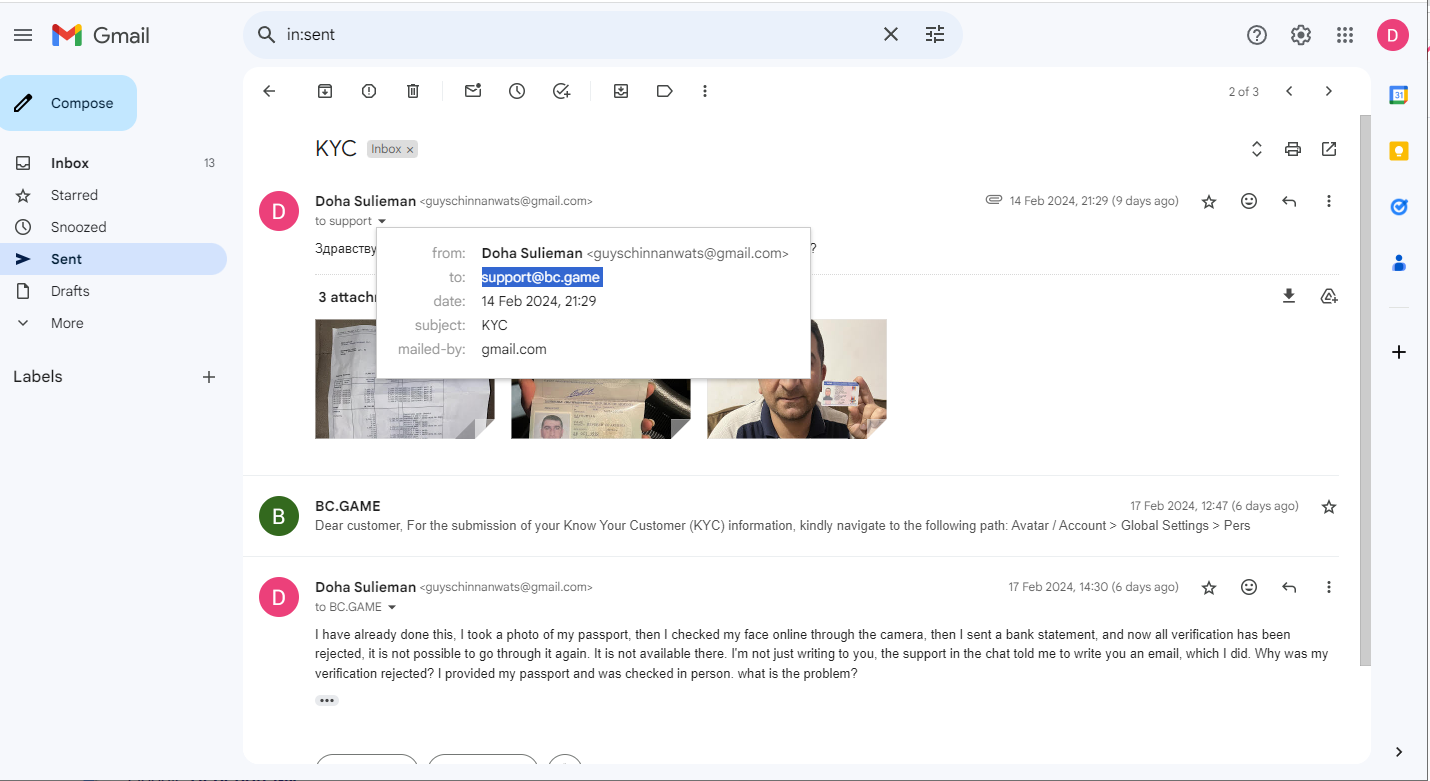Show details arrow next to 'to BC.GAME'
The width and height of the screenshot is (1430, 781).
click(392, 607)
